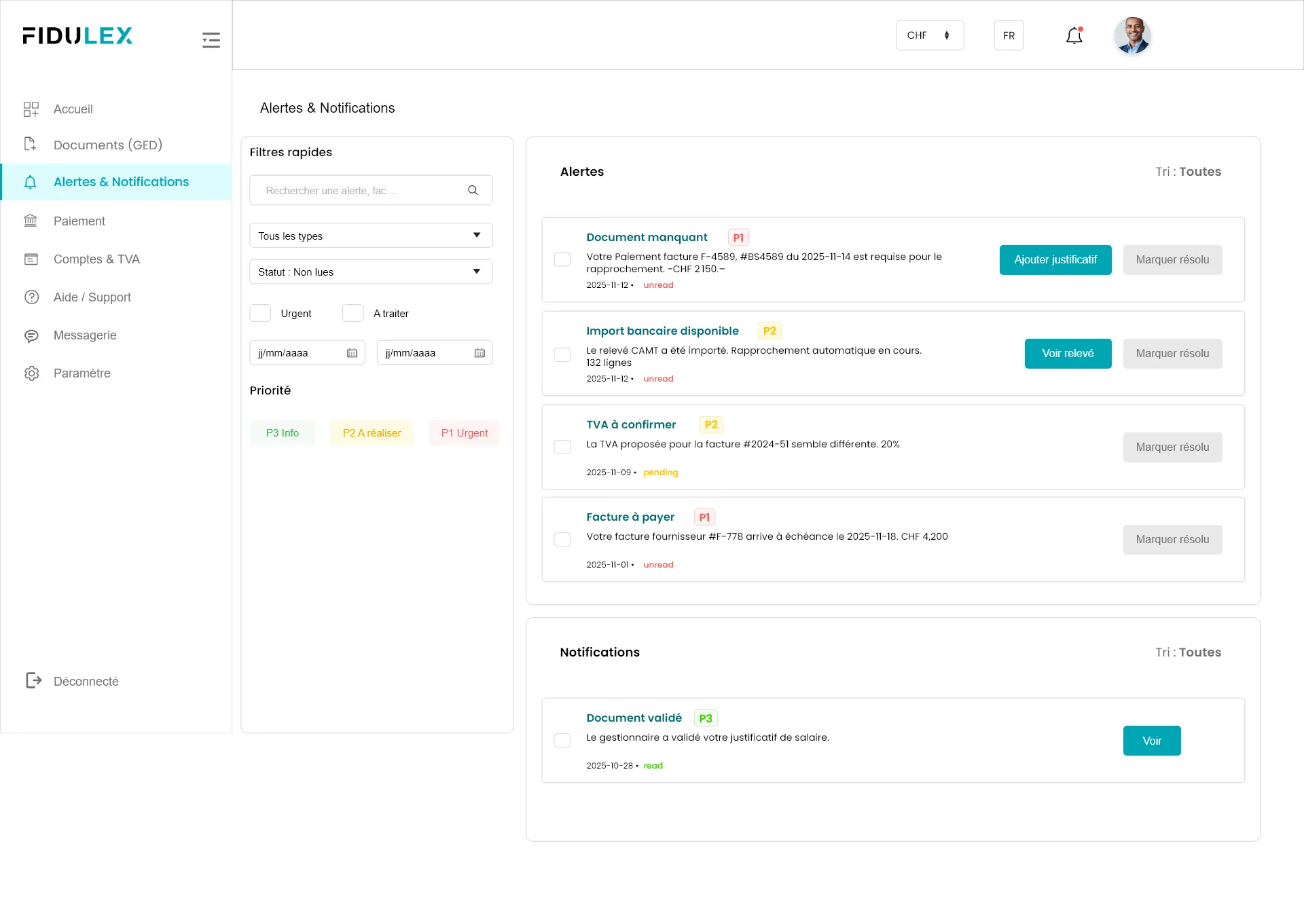Image resolution: width=1304 pixels, height=924 pixels.
Task: Click the Déconnecté logout icon
Action: click(33, 680)
